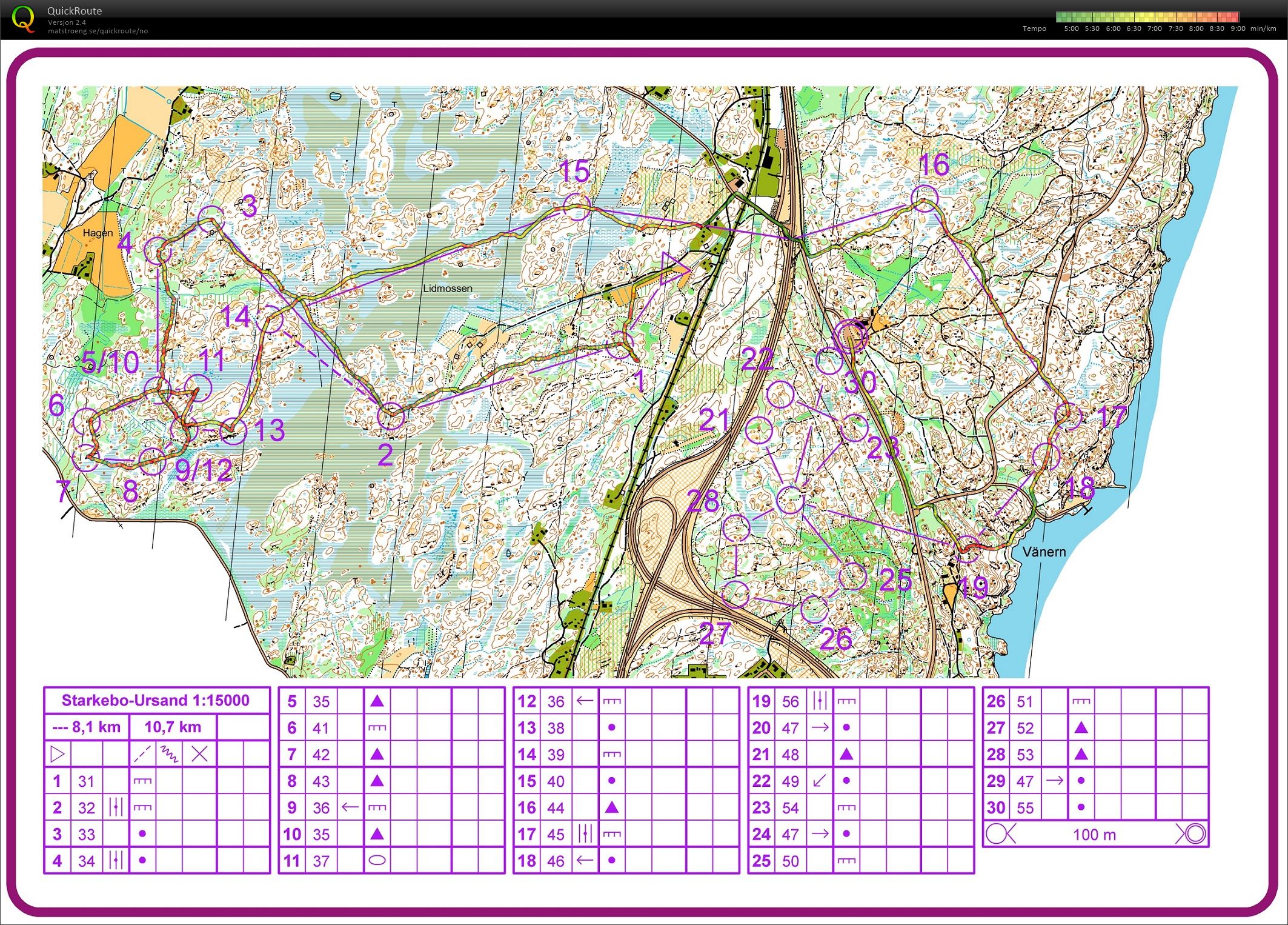The width and height of the screenshot is (1288, 925).
Task: Click the Lidmossen place label
Action: [x=447, y=289]
